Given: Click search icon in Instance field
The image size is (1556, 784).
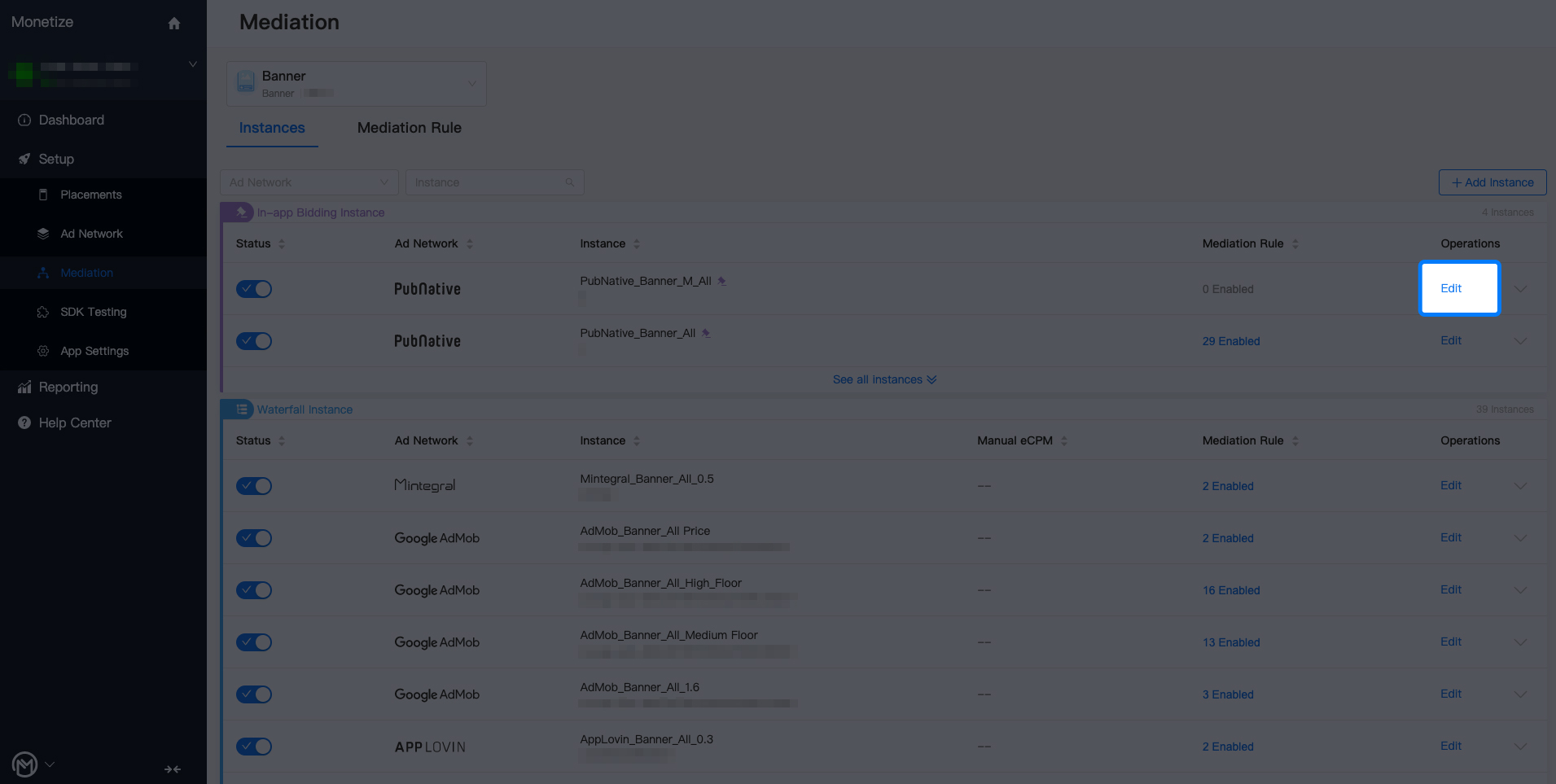Looking at the screenshot, I should (x=570, y=182).
